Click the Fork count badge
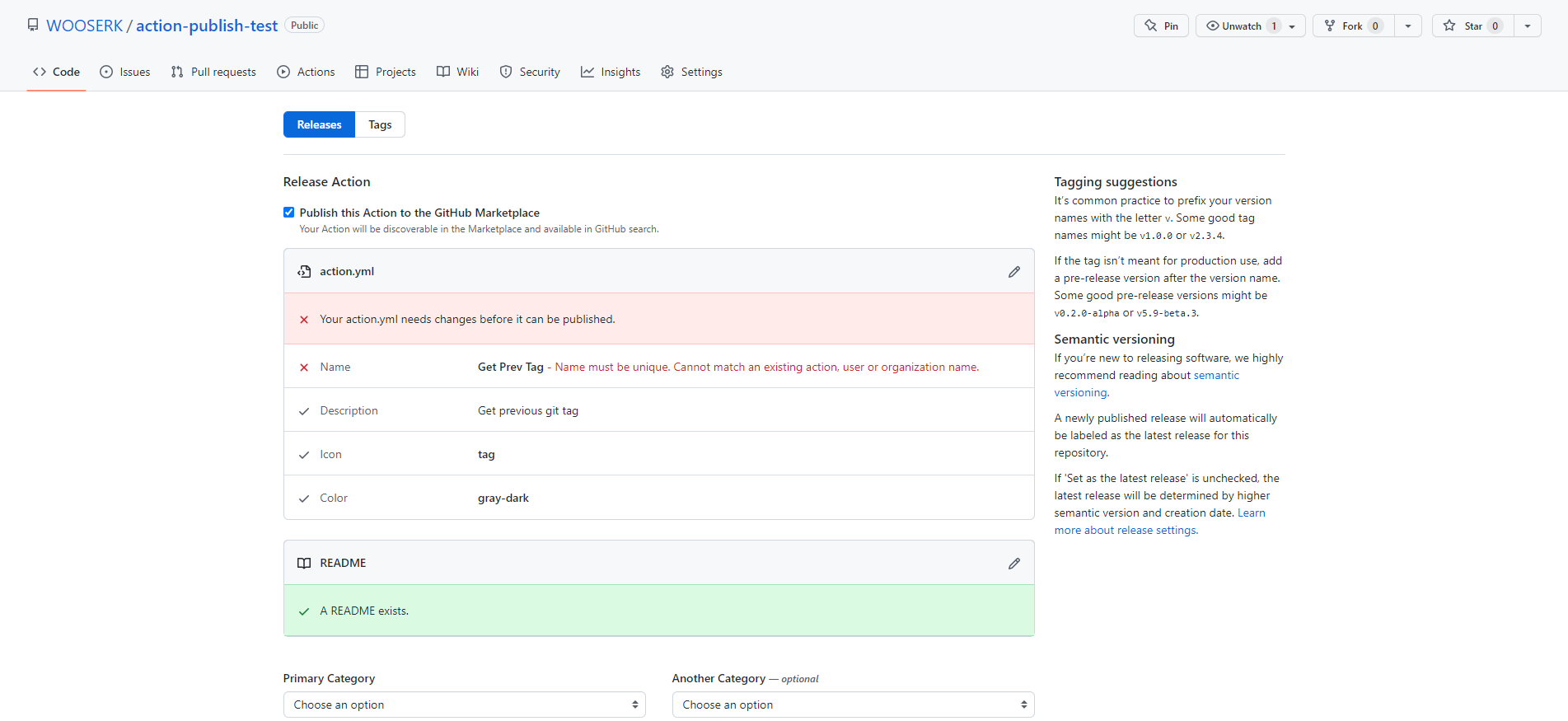 tap(1375, 26)
